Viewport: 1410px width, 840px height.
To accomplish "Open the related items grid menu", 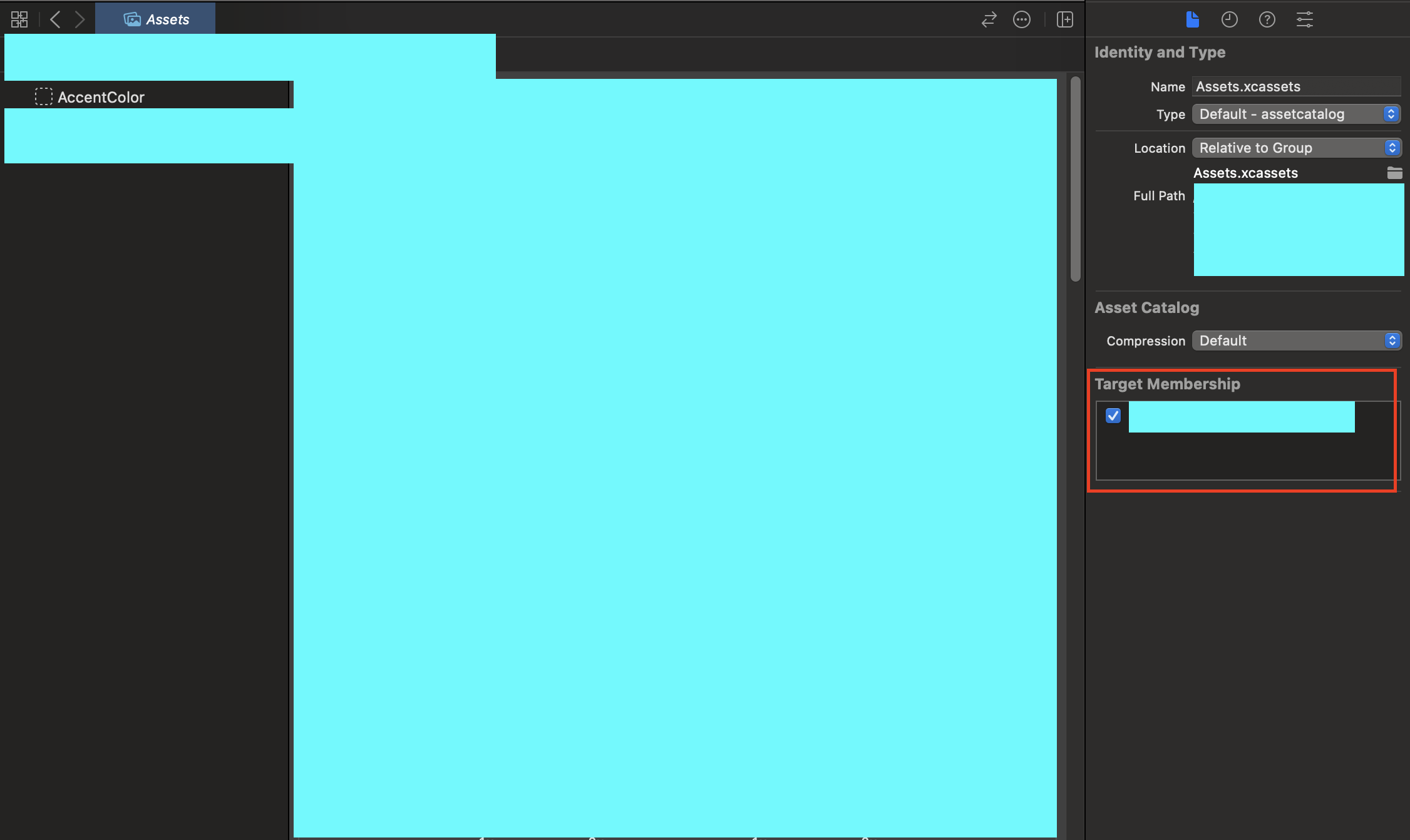I will click(19, 19).
